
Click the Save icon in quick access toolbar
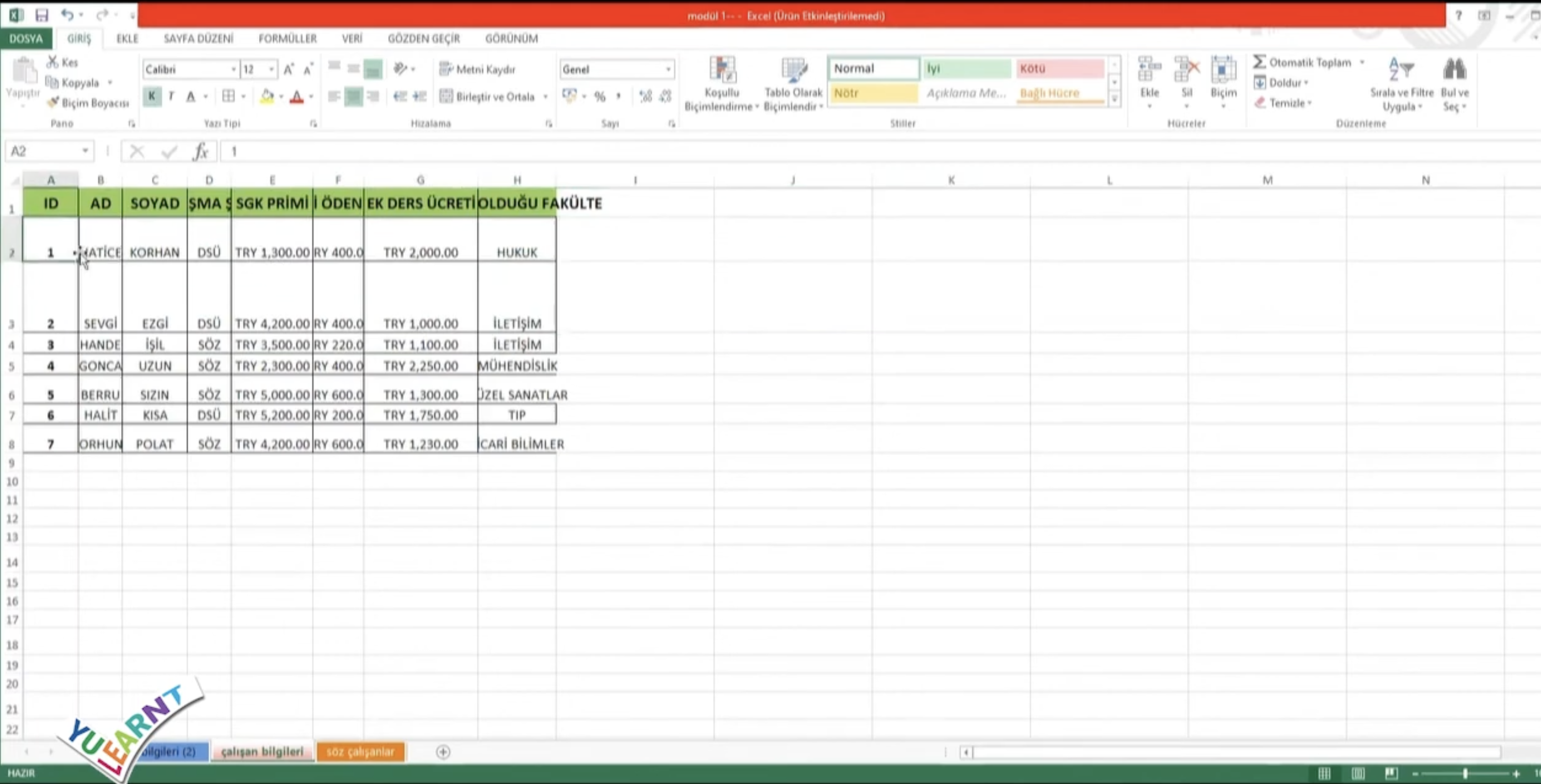click(x=41, y=15)
